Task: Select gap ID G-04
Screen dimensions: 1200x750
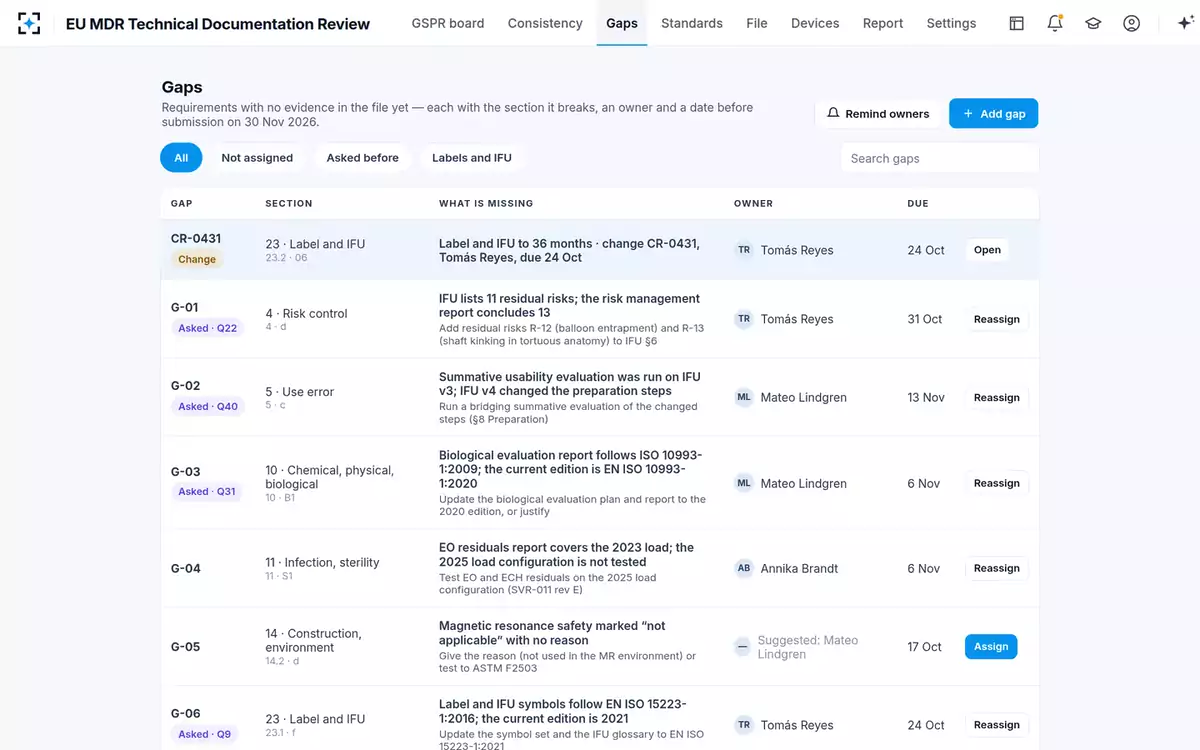Action: click(186, 568)
